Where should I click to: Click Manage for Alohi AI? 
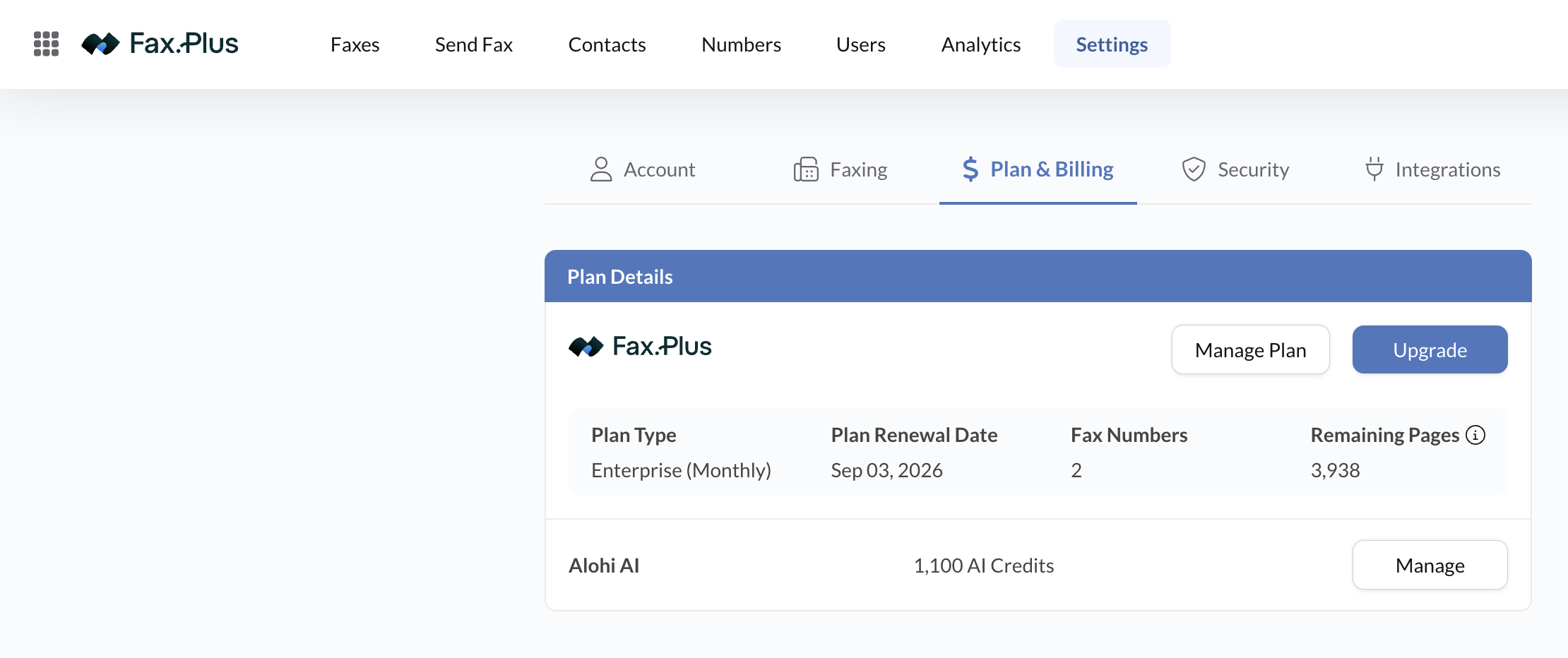(x=1430, y=565)
